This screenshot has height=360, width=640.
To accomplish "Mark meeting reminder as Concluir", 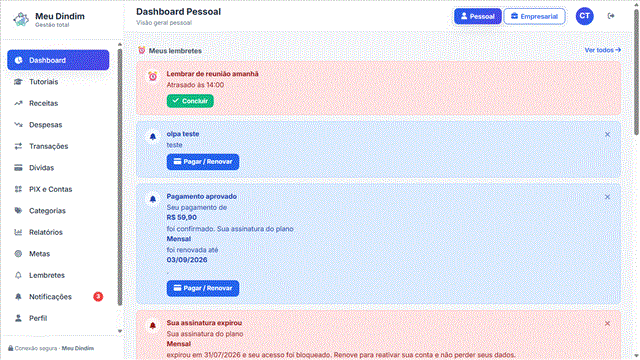I will 190,101.
